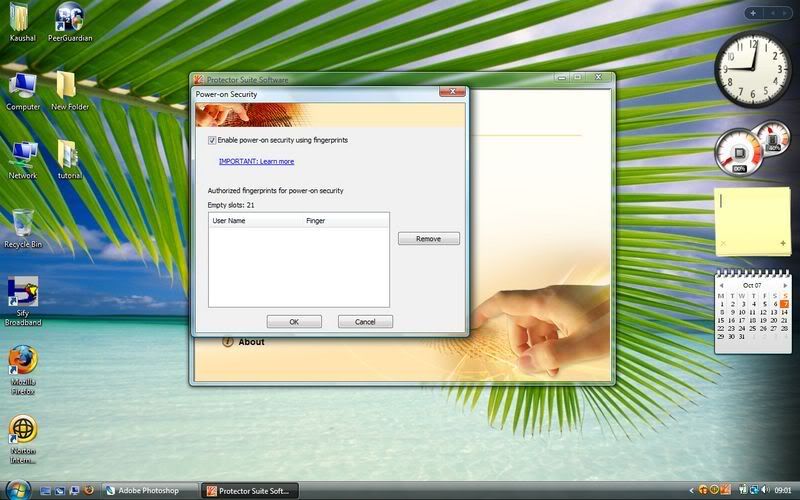Toggle Enable power-on security using fingerprints
The height and width of the screenshot is (500, 800).
click(212, 140)
